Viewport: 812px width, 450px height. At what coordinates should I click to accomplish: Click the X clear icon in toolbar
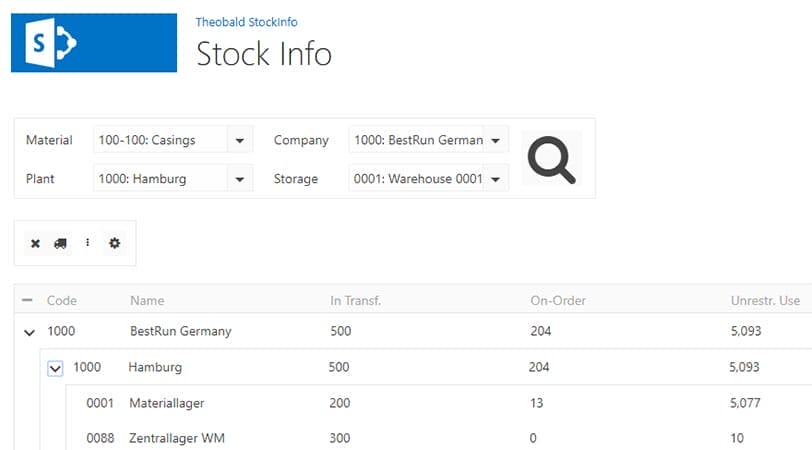[x=35, y=243]
